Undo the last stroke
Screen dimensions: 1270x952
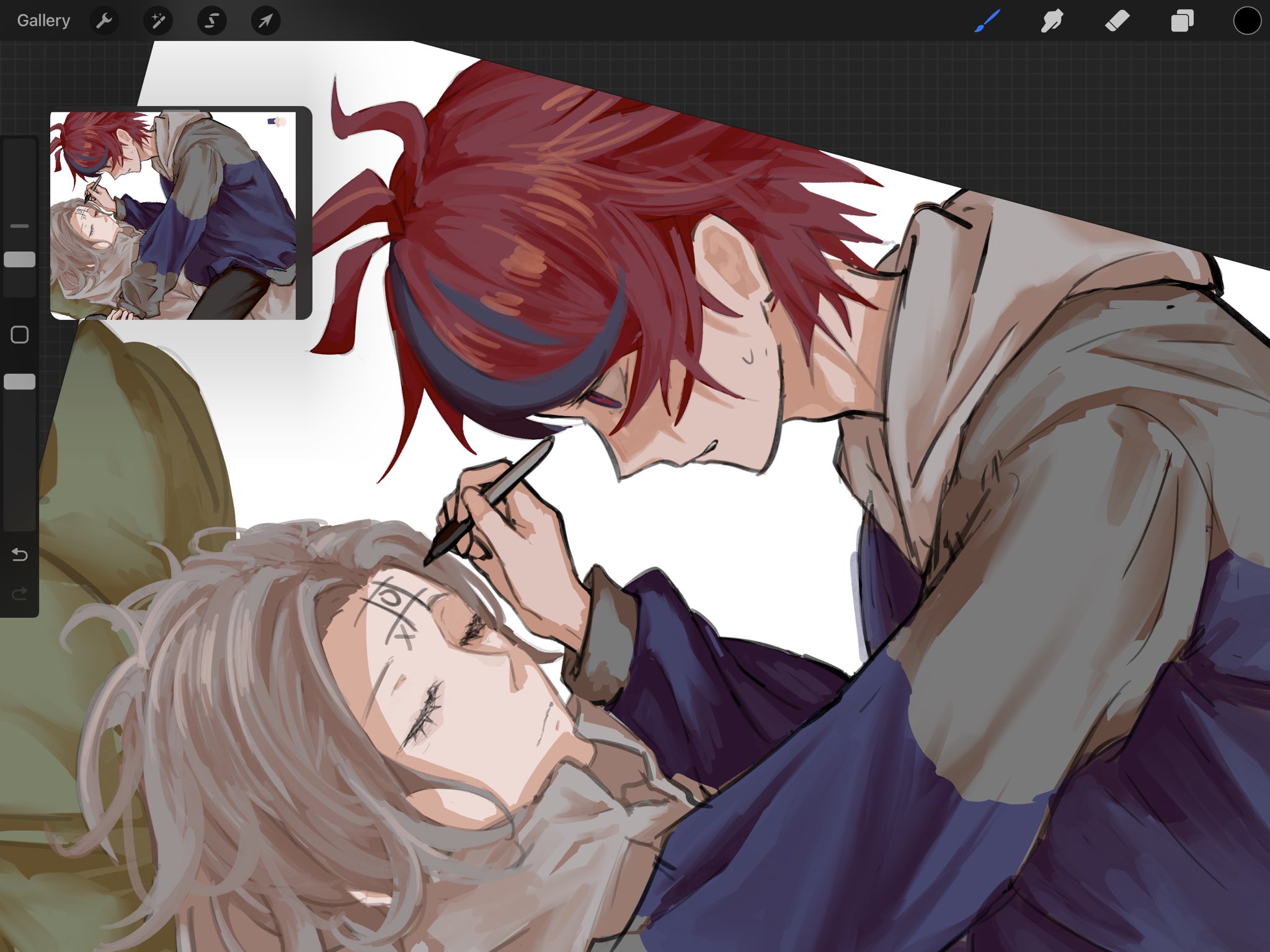20,554
